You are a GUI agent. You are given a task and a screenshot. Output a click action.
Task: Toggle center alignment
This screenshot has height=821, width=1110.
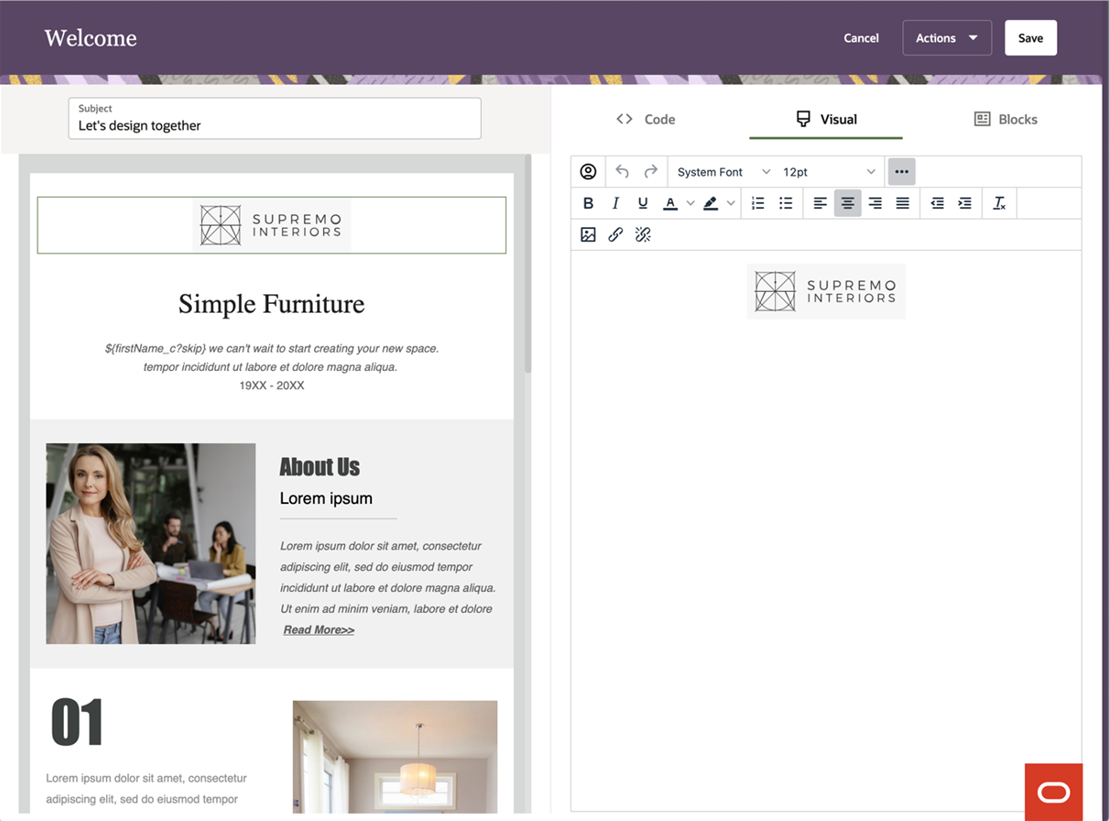pos(847,203)
